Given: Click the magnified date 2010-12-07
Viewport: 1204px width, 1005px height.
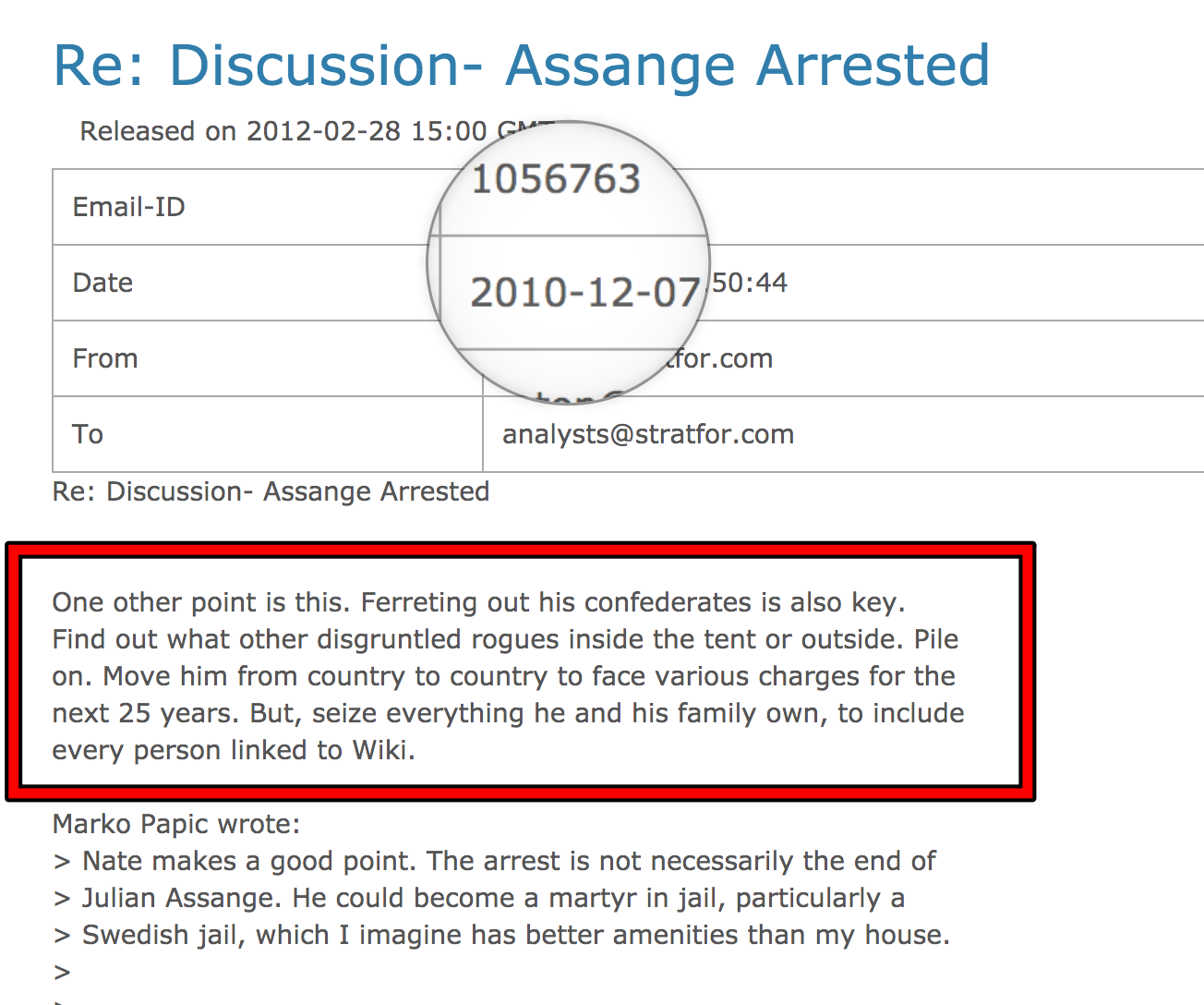Looking at the screenshot, I should tap(585, 293).
